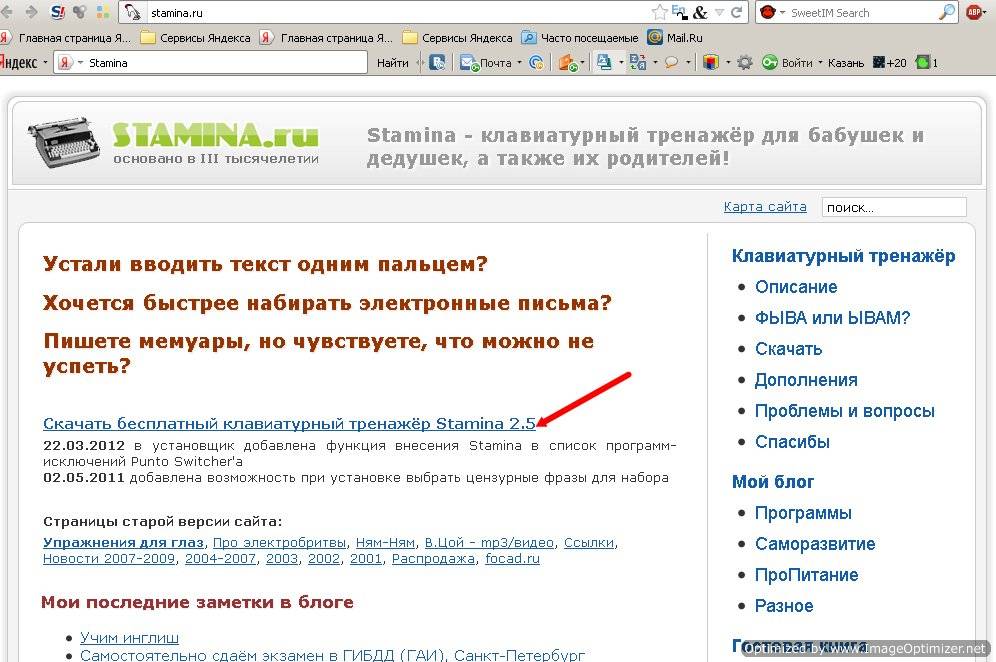Open first 'Сервисы Яндекса' bookmarks folder
The image size is (996, 662).
[x=196, y=37]
